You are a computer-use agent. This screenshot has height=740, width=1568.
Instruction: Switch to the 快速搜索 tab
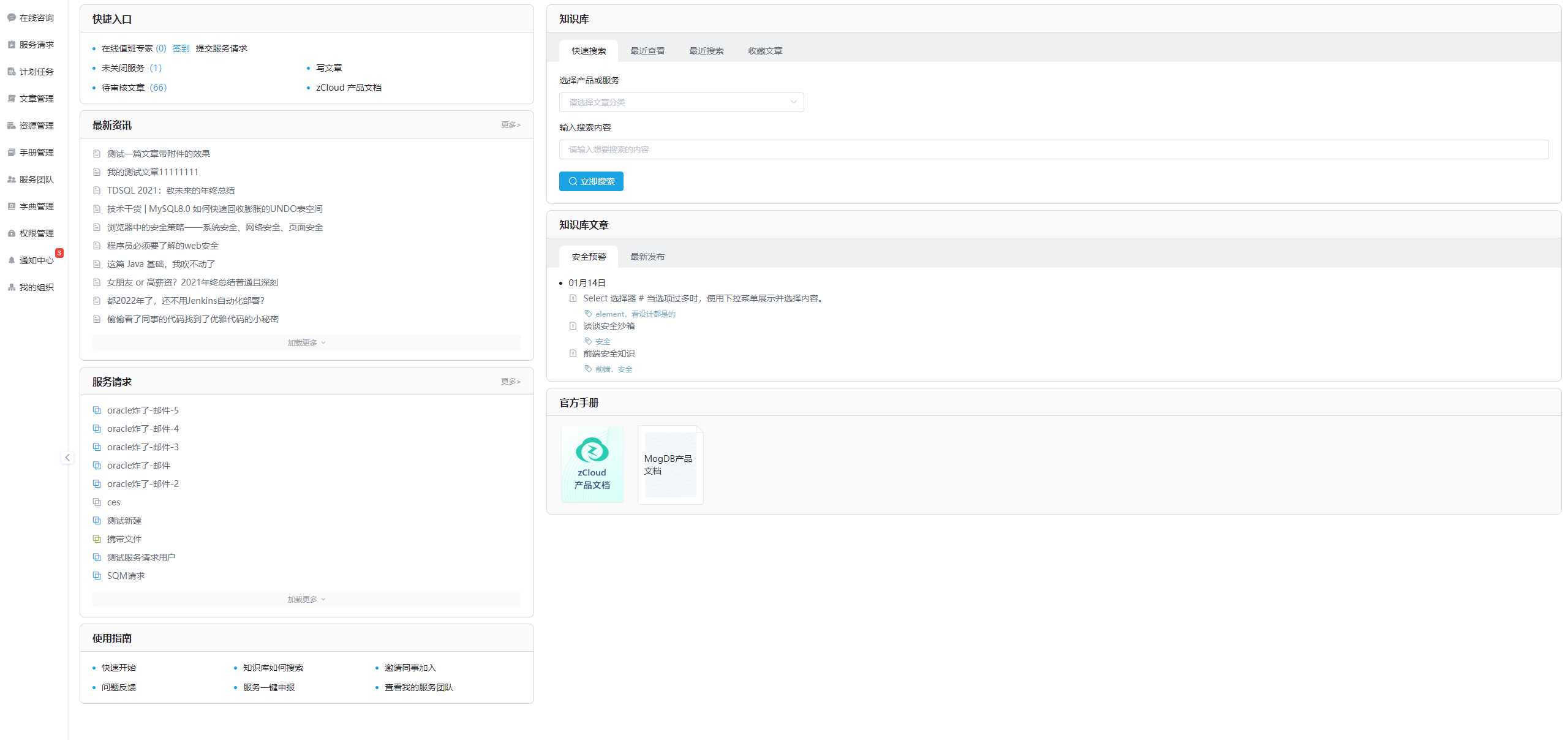tap(589, 51)
